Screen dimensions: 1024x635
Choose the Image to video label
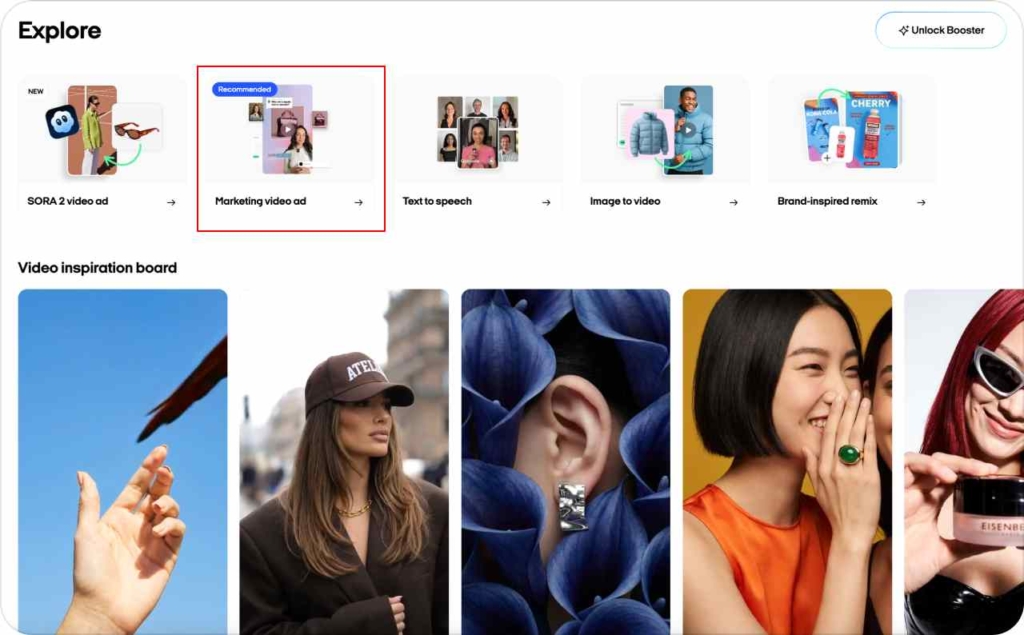(625, 201)
